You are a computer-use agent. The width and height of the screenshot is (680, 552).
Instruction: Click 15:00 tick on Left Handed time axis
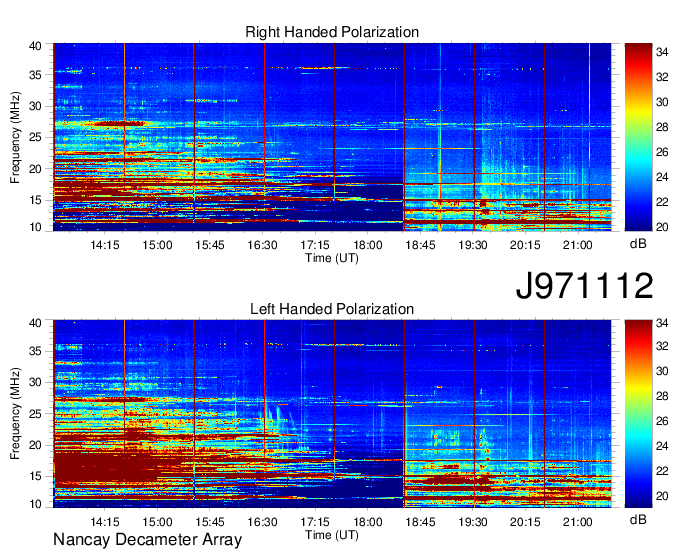(157, 521)
